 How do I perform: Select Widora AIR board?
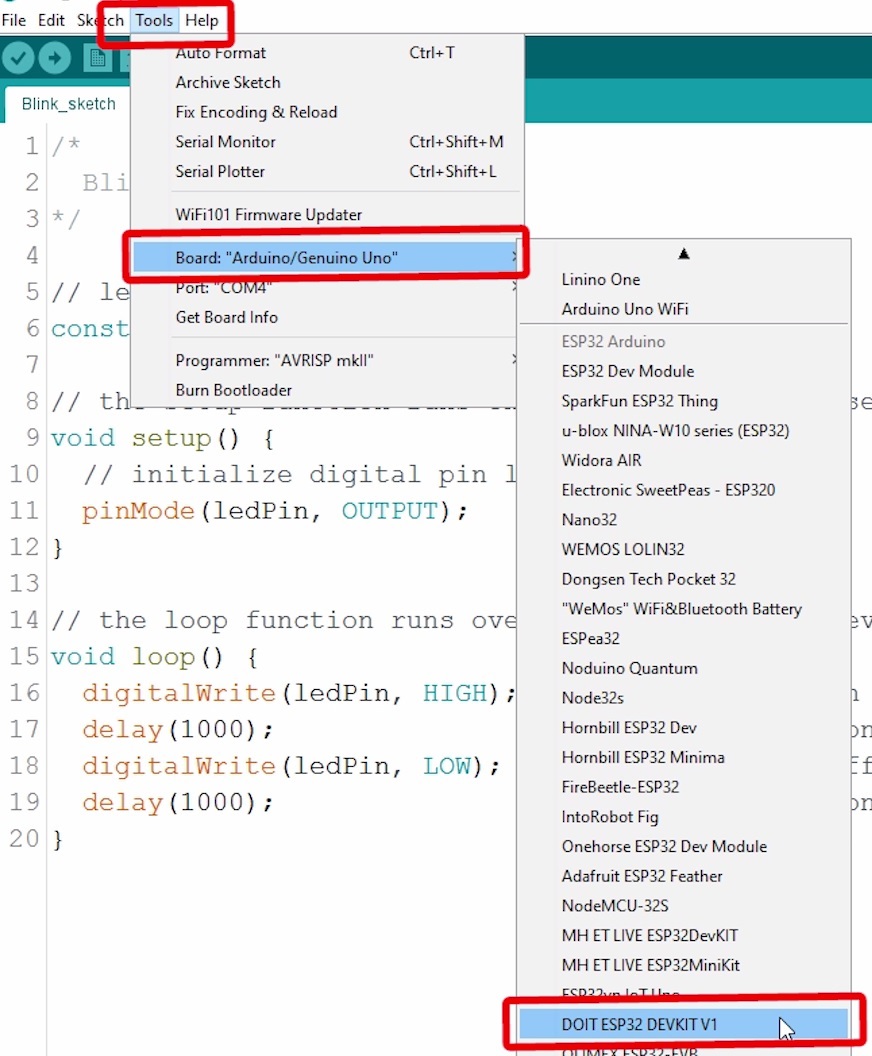tap(683, 460)
